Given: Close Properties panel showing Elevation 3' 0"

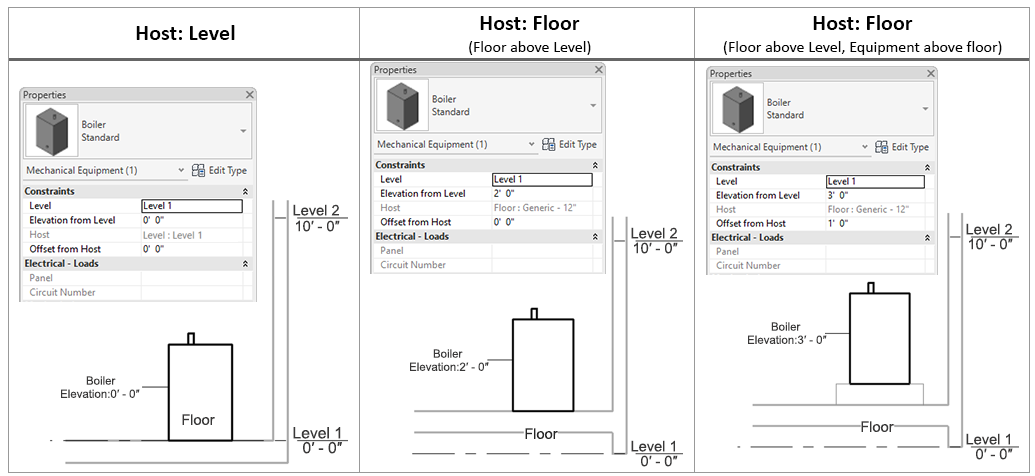Looking at the screenshot, I should click(931, 73).
